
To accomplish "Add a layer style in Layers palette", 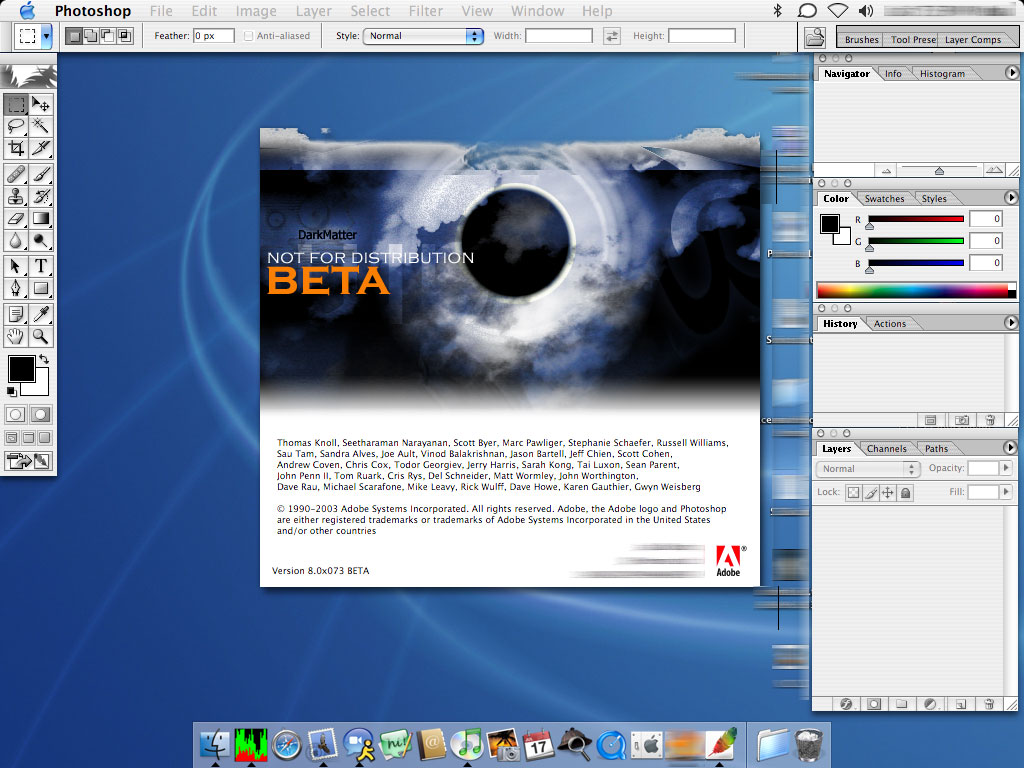I will click(846, 703).
